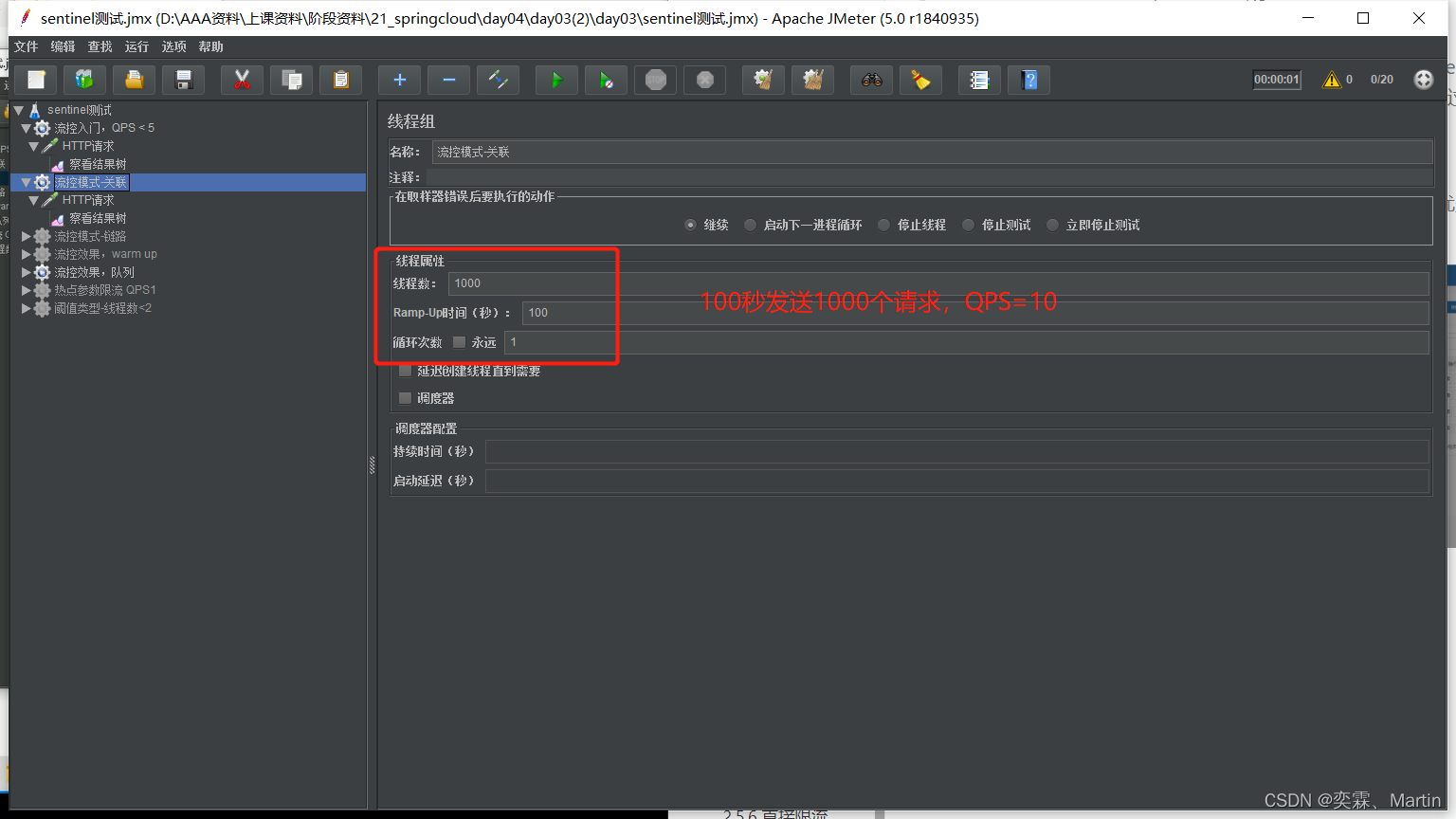Viewport: 1456px width, 819px height.
Task: Enable the 永远 loop forever checkbox
Action: [x=460, y=342]
